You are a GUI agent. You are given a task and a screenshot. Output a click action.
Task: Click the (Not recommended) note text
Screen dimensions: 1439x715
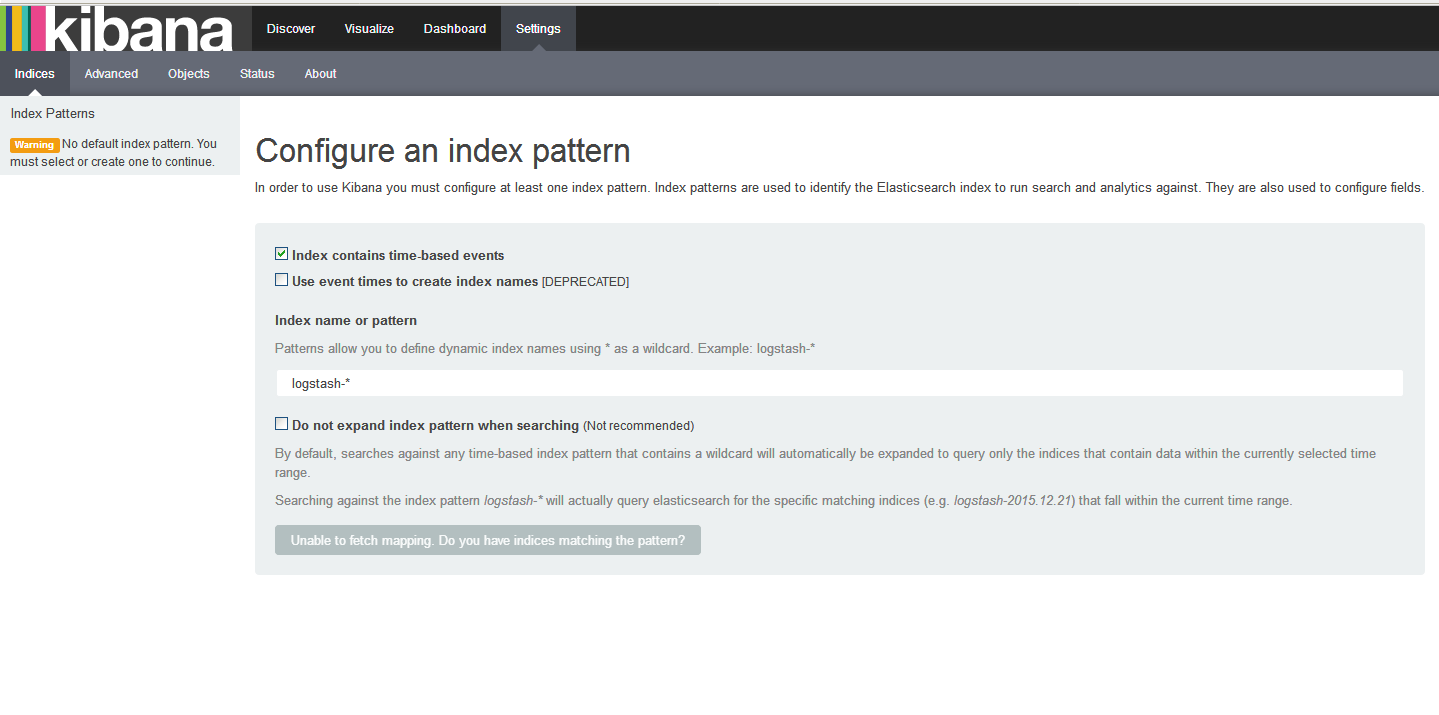[639, 426]
